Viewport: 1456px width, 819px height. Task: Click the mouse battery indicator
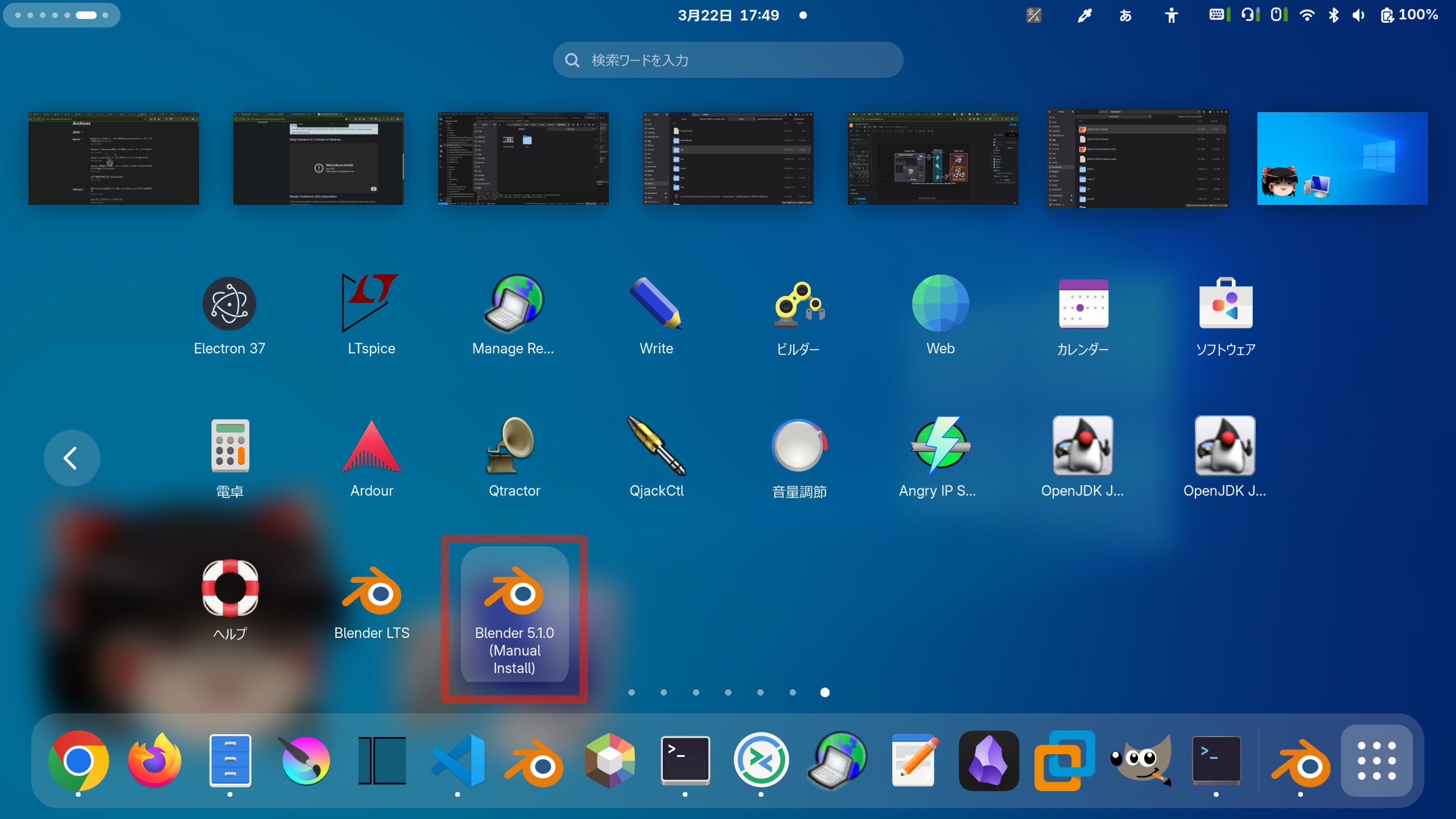pyautogui.click(x=1279, y=15)
